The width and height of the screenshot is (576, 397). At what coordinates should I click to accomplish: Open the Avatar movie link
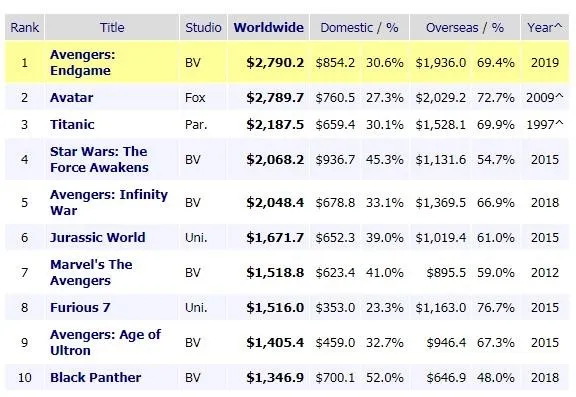tap(72, 98)
